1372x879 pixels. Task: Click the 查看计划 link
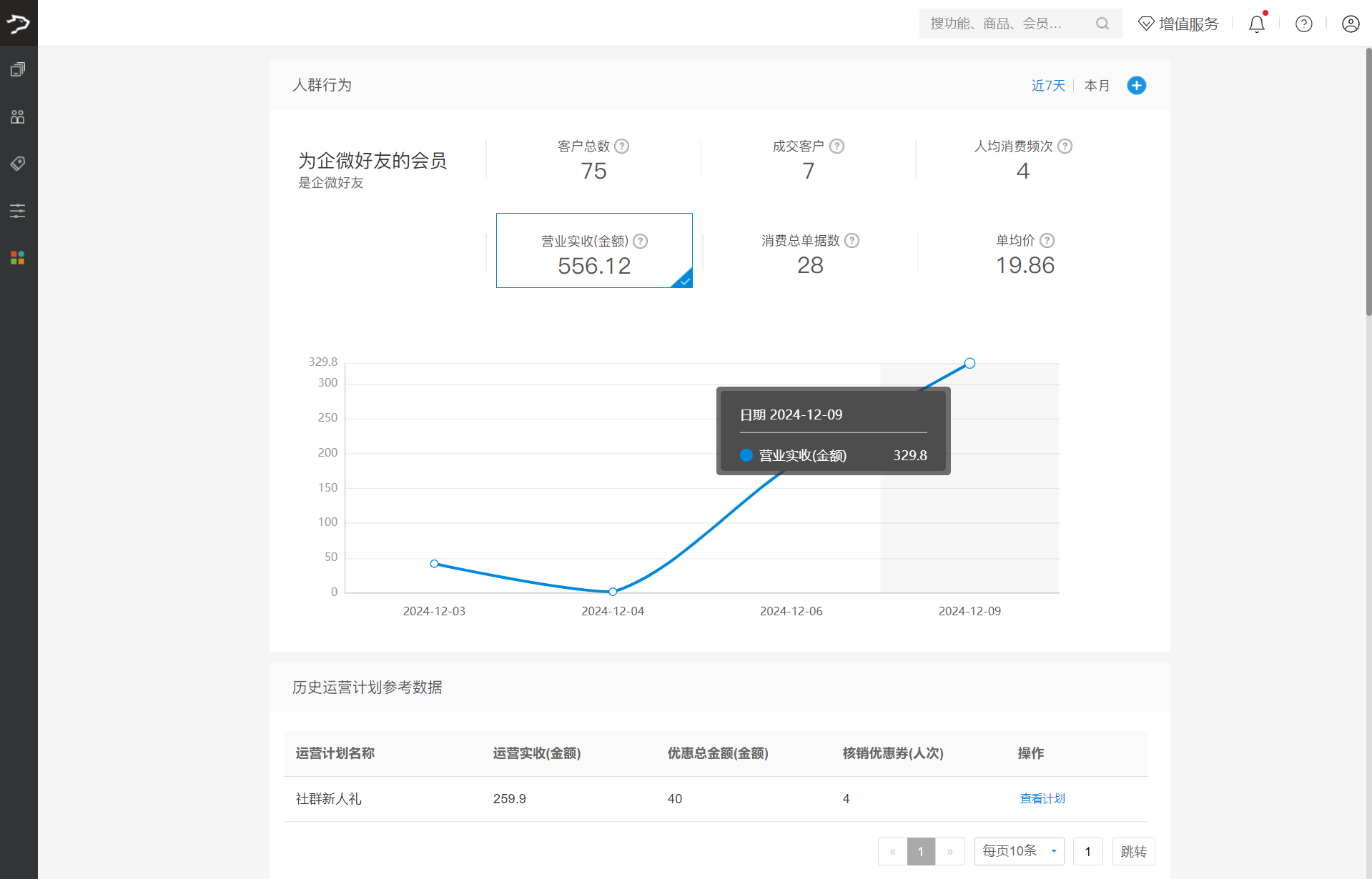click(1042, 799)
